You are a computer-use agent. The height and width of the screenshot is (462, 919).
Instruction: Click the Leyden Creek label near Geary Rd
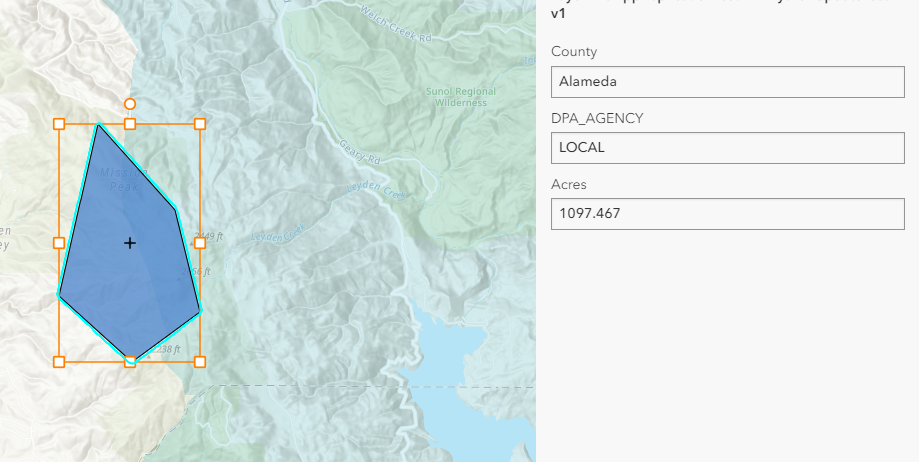[375, 190]
